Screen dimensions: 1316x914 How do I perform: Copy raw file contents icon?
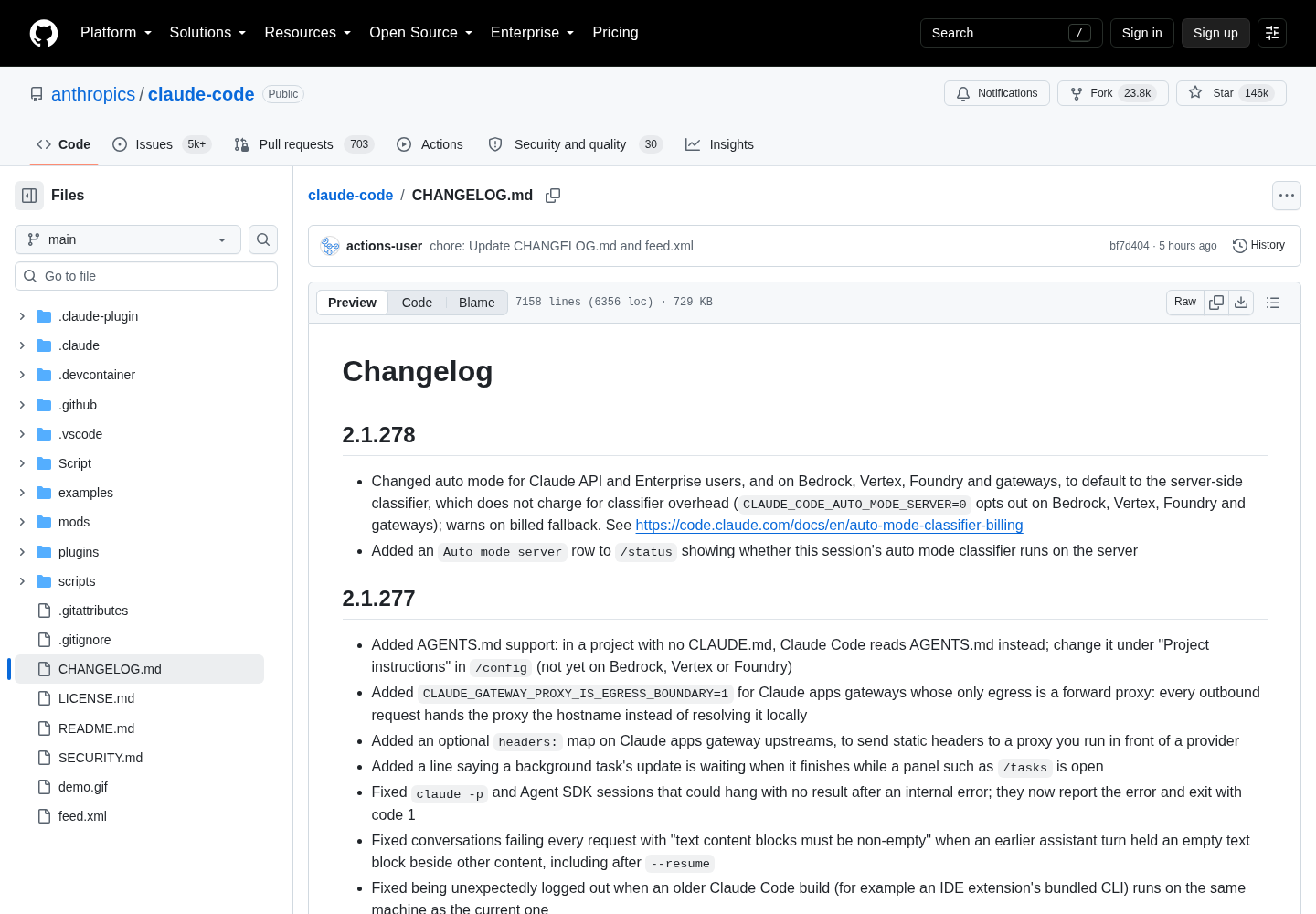click(1216, 303)
